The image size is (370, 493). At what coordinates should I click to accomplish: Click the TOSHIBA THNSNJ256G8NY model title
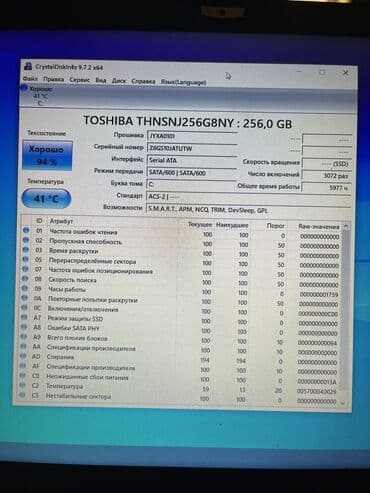point(188,122)
